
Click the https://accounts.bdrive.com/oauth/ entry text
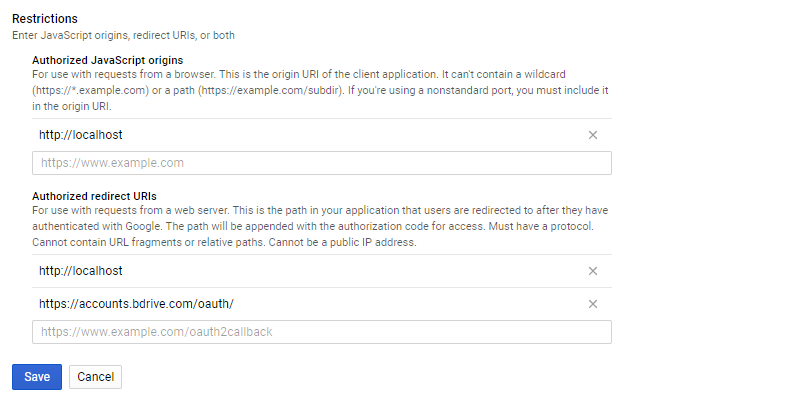coord(136,304)
